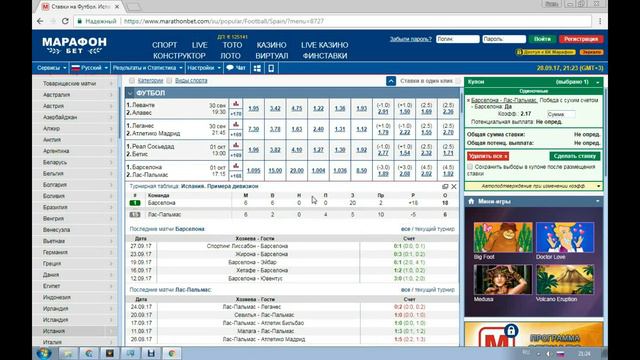Close the tournament table panel

tap(453, 187)
